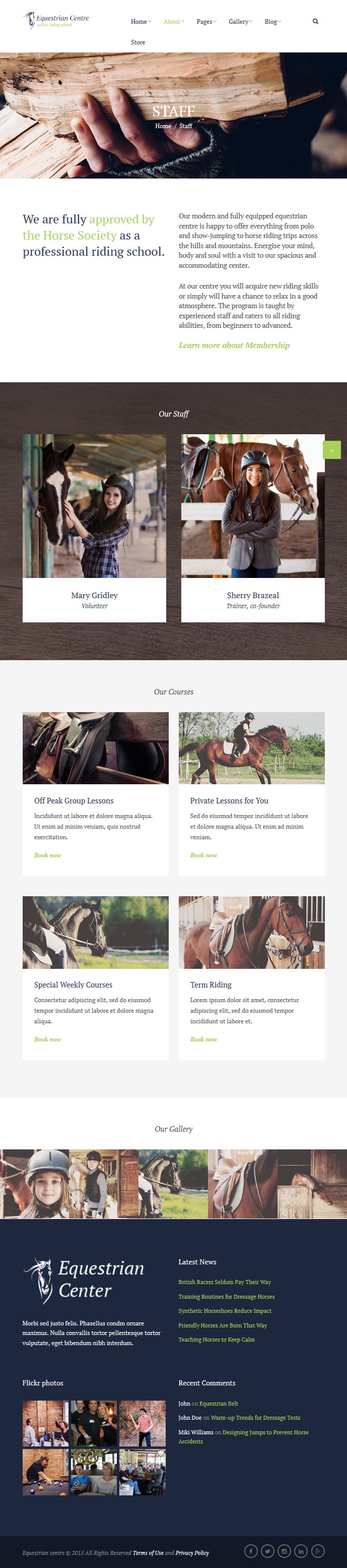Viewport: 347px width, 1568px height.
Task: Open the Twitter icon in footer
Action: point(267,1550)
